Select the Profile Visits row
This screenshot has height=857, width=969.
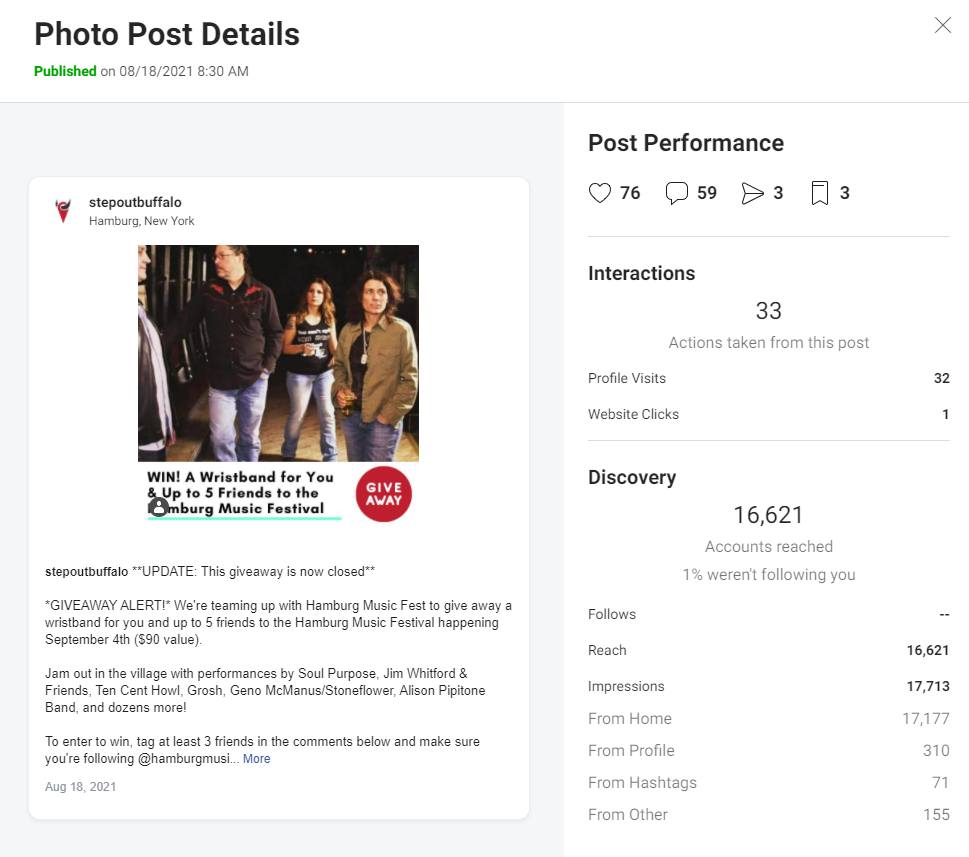[769, 378]
